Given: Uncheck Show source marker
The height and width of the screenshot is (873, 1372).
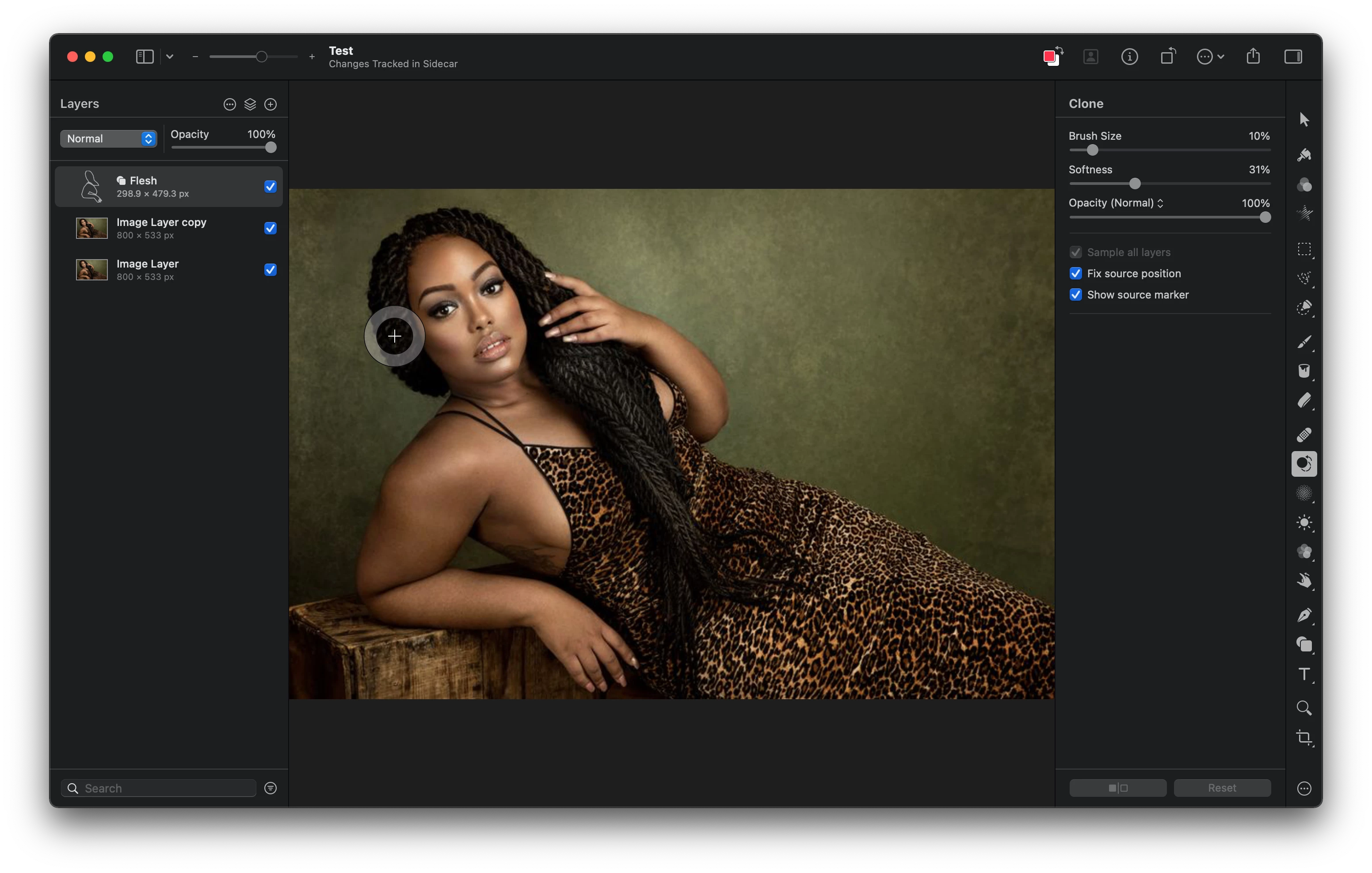Looking at the screenshot, I should pyautogui.click(x=1075, y=295).
